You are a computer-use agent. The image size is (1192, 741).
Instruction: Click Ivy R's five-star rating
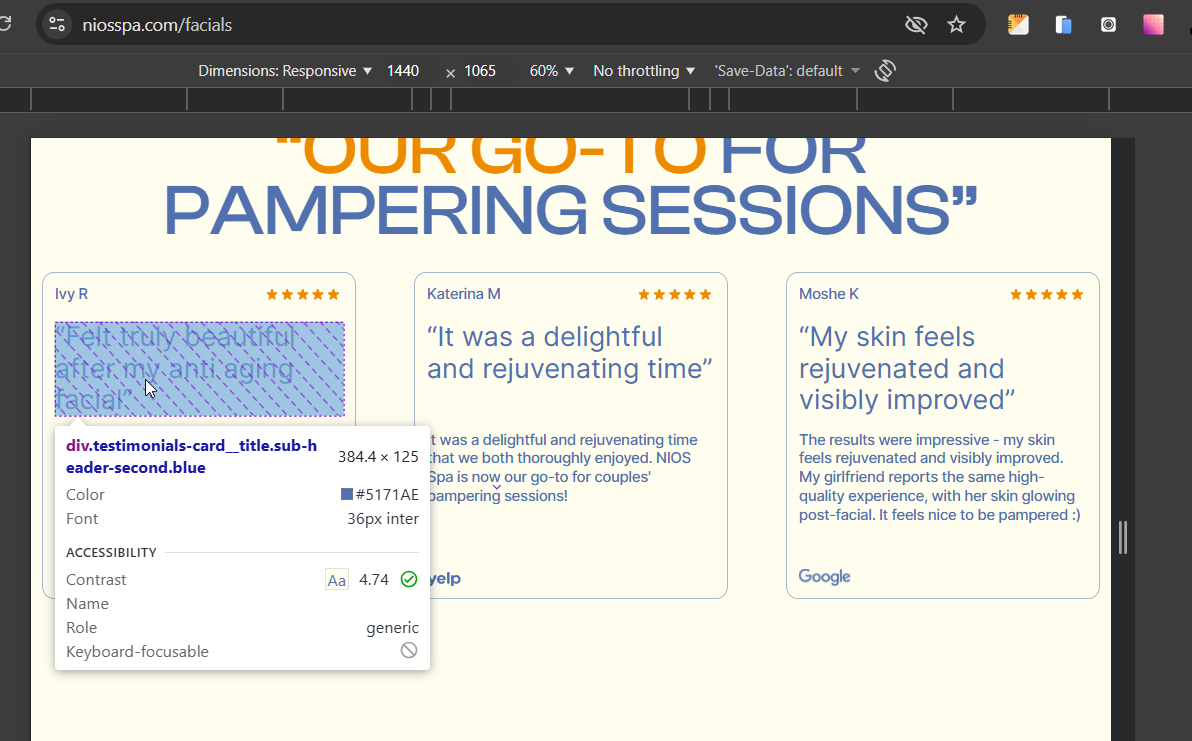tap(303, 295)
